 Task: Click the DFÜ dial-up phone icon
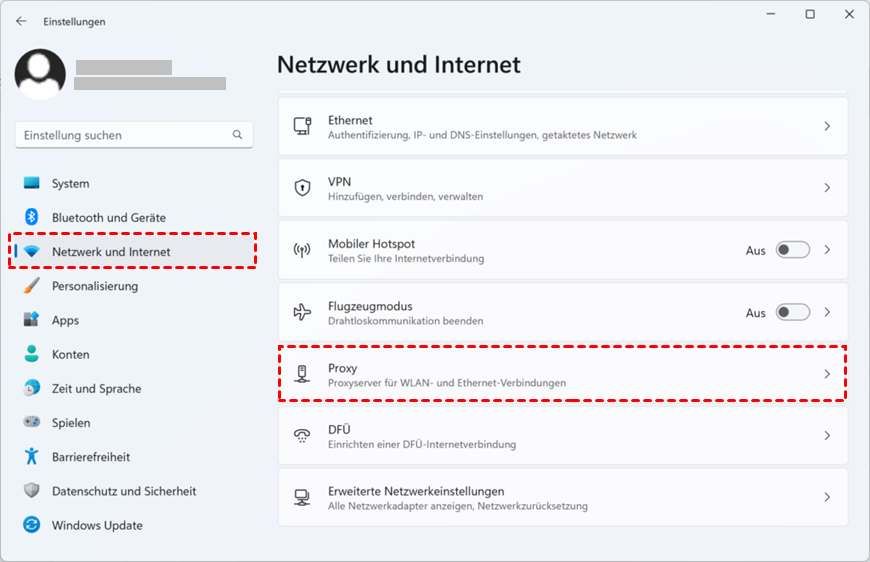pyautogui.click(x=302, y=436)
